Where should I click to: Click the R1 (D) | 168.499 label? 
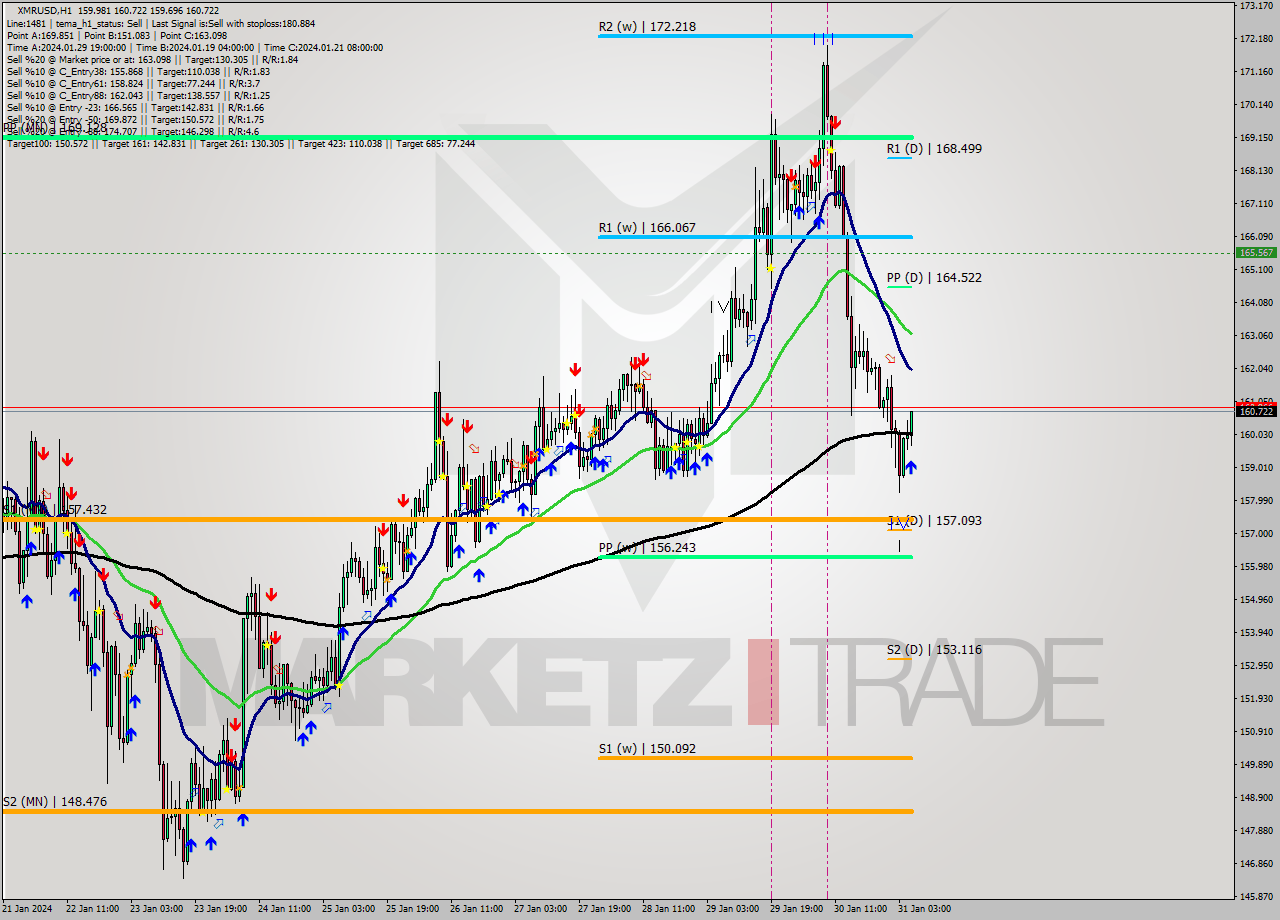[934, 149]
